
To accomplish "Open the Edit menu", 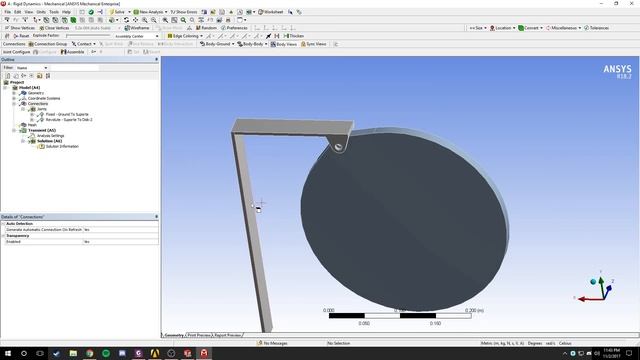I will tap(18, 12).
